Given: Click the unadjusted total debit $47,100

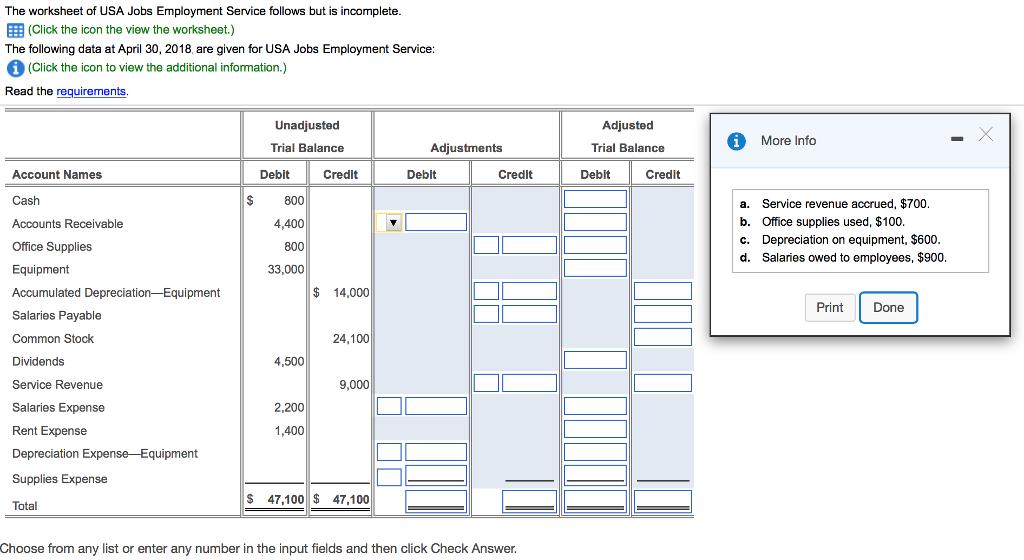Looking at the screenshot, I should pos(275,499).
